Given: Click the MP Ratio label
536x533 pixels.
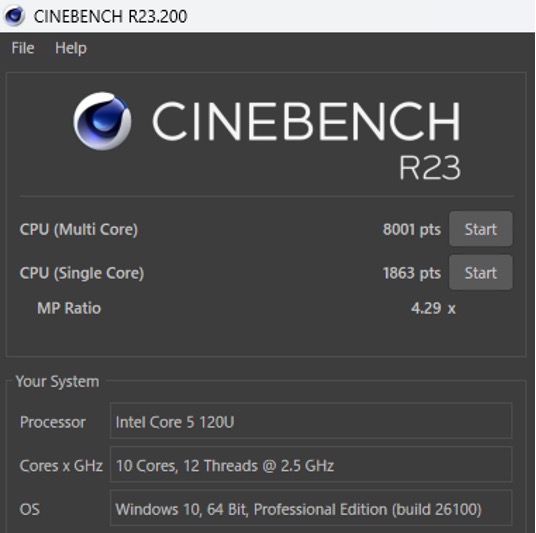Looking at the screenshot, I should [69, 308].
